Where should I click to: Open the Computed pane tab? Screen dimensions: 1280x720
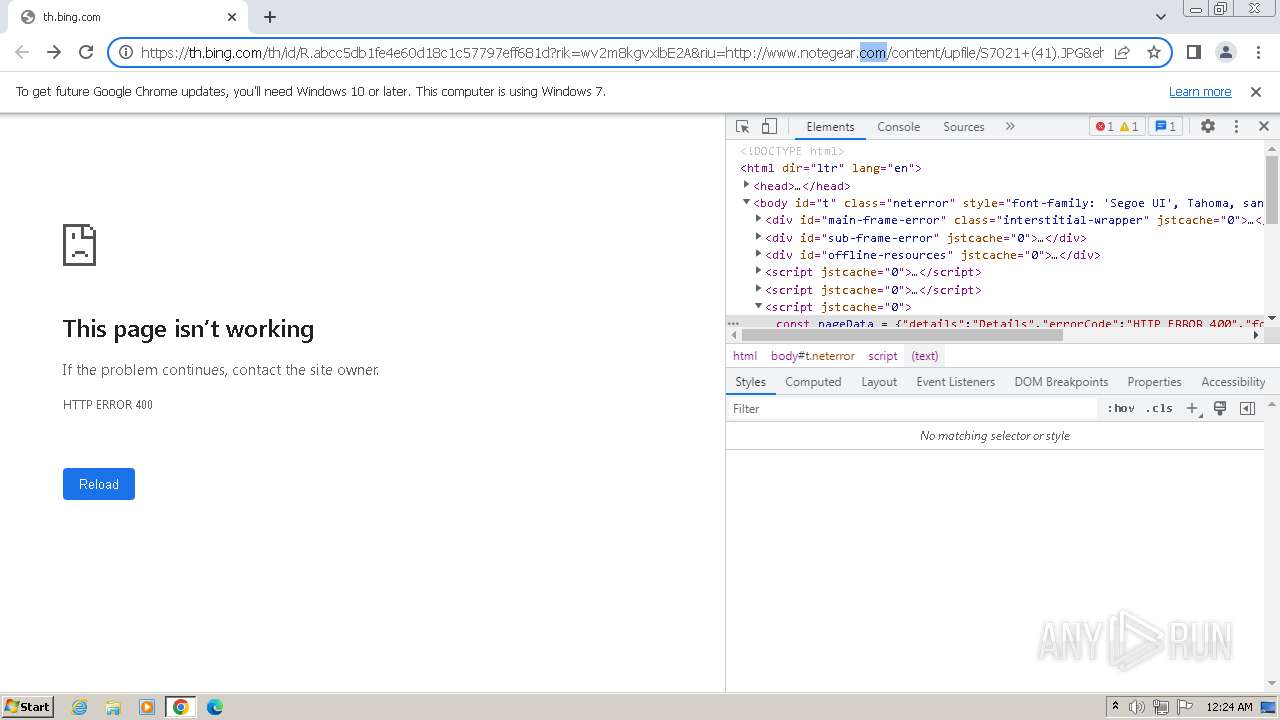tap(813, 382)
